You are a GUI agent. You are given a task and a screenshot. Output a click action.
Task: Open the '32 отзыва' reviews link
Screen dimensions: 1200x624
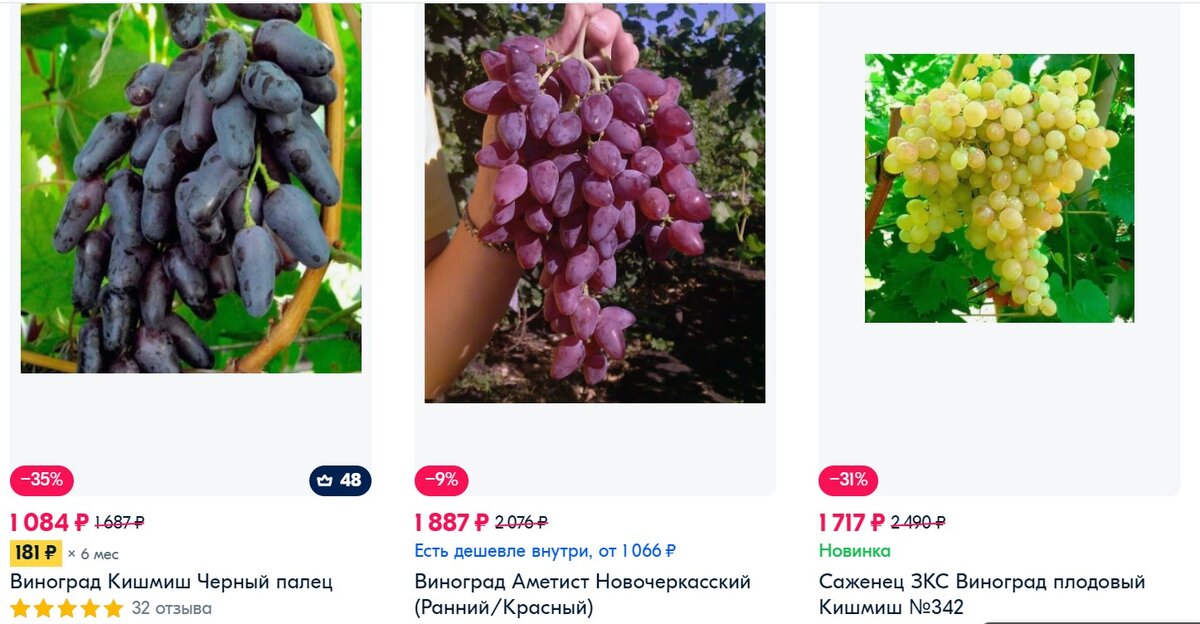[x=172, y=608]
